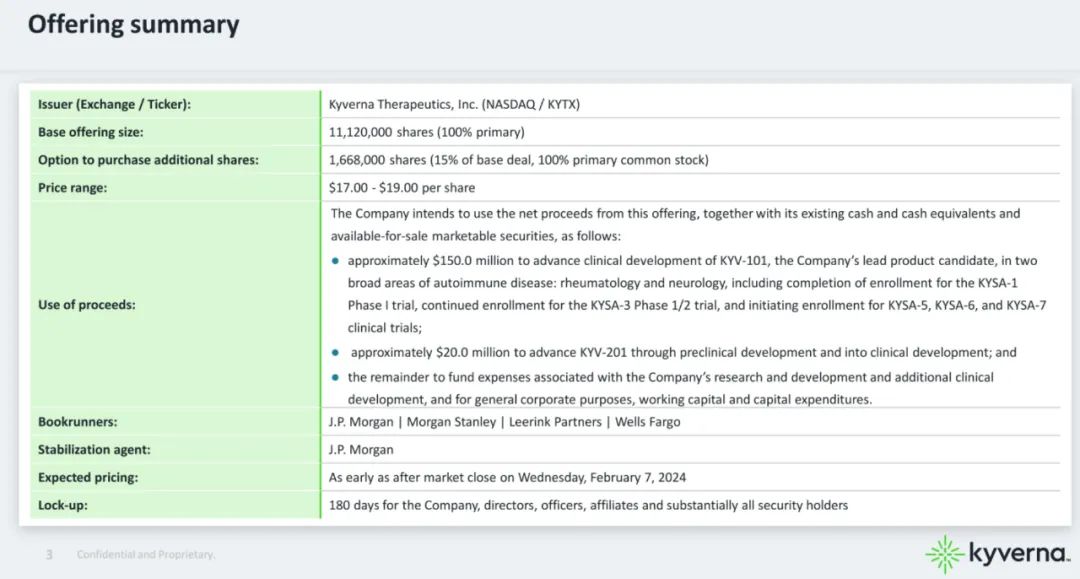1080x579 pixels.
Task: Click the 'Expected pricing:' label cell
Action: pyautogui.click(x=88, y=478)
